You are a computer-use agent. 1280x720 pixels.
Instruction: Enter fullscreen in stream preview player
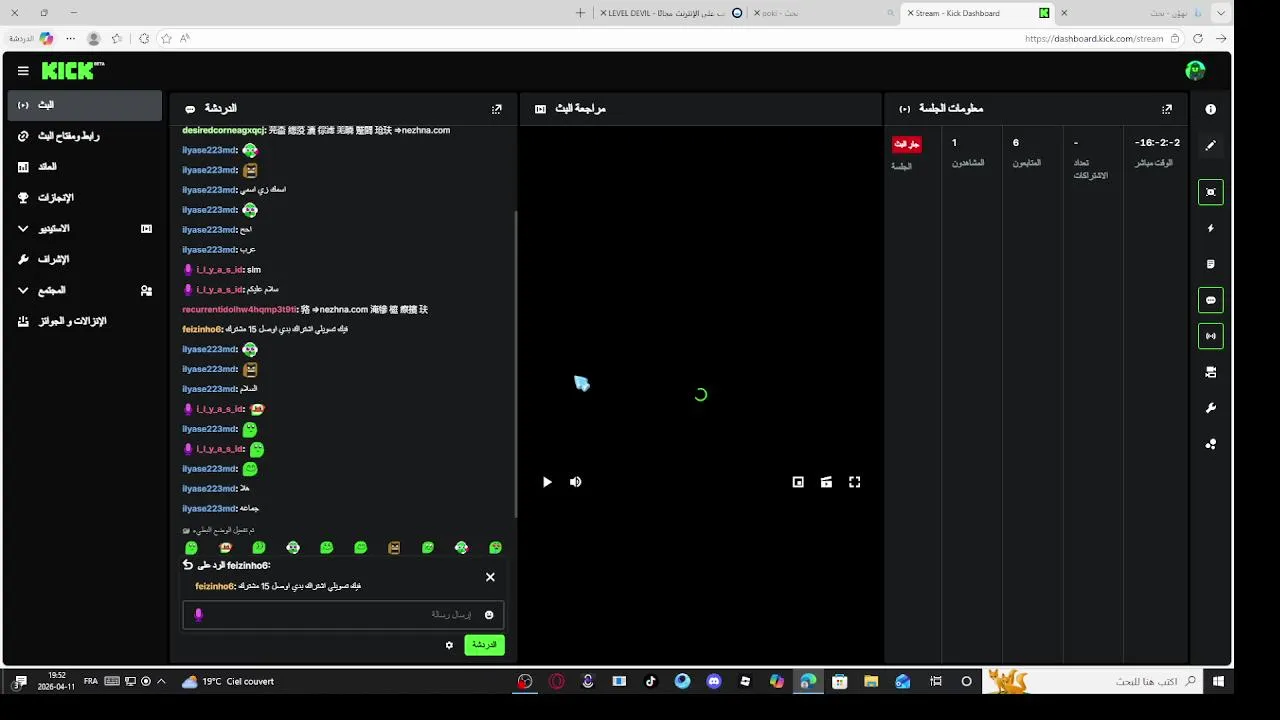point(855,482)
